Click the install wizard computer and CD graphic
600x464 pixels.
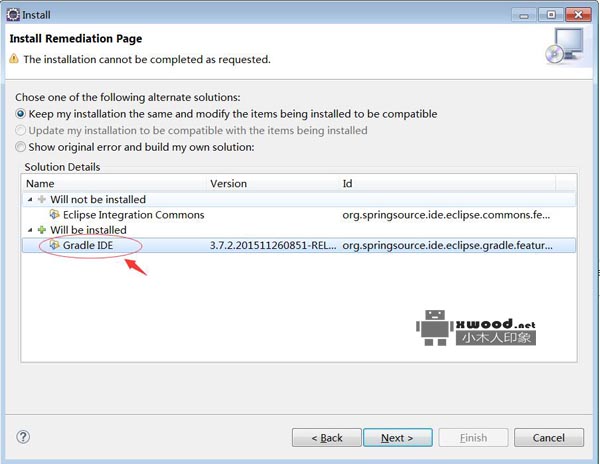click(565, 46)
